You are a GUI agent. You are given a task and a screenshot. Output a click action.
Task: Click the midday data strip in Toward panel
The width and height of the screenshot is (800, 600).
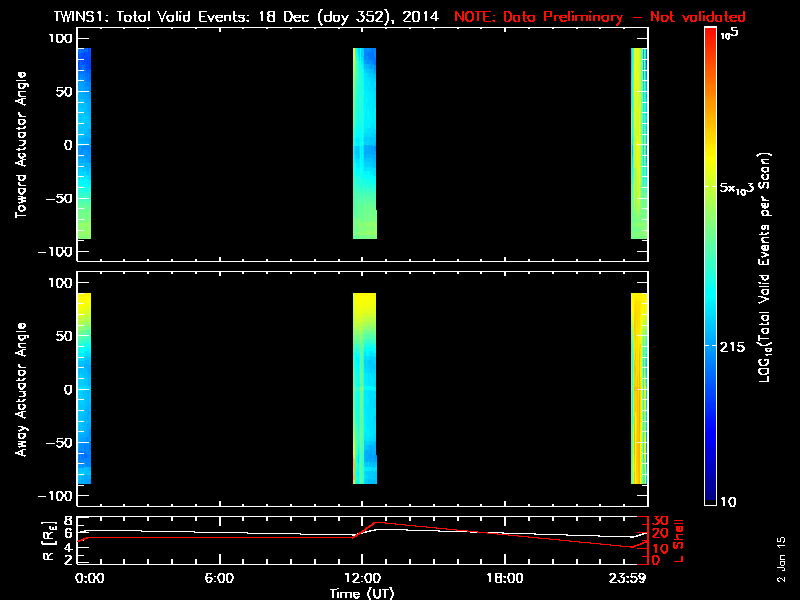click(x=365, y=145)
